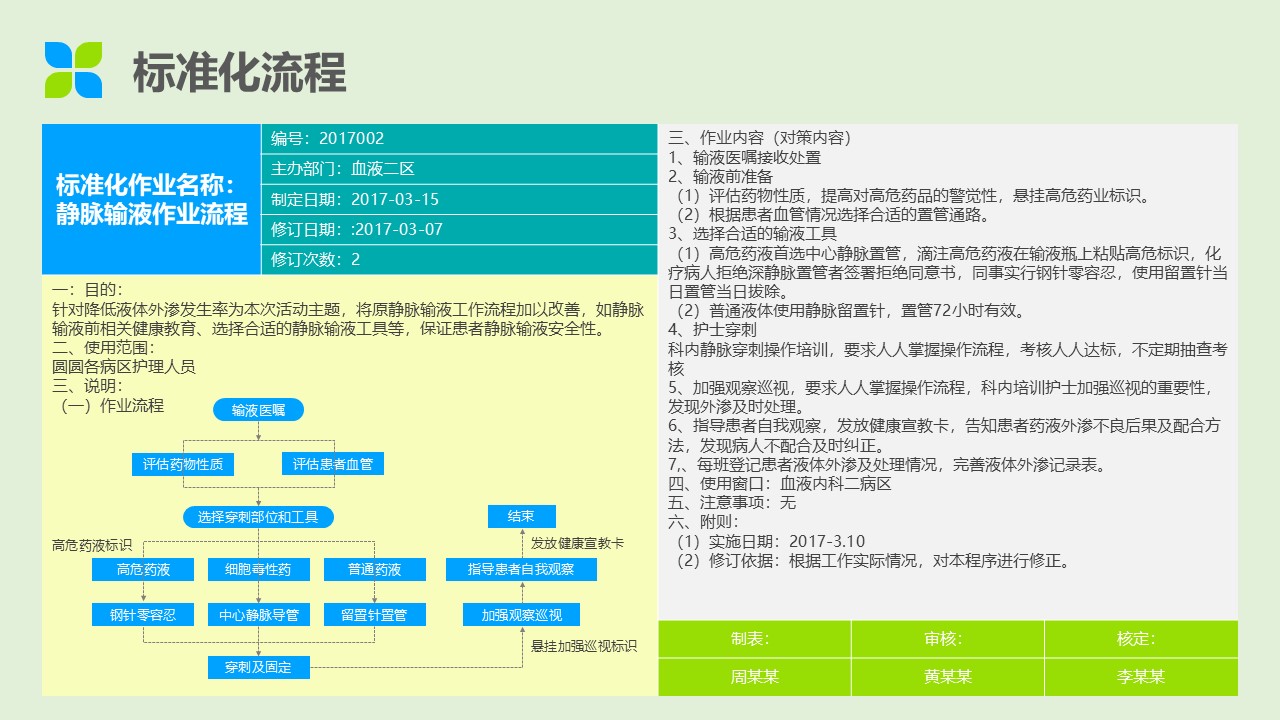Click the four-leaf logo icon
Viewport: 1280px width, 720px height.
[73, 70]
